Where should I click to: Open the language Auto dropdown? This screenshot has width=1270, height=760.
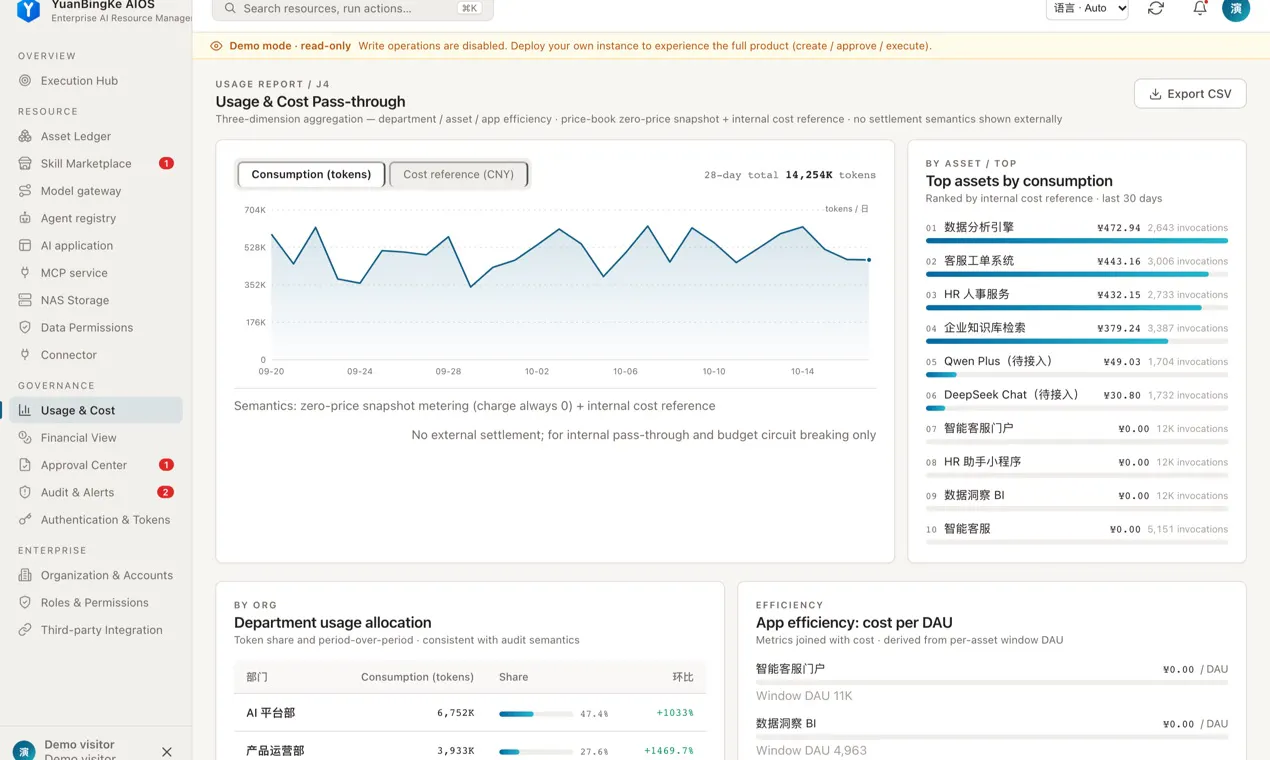[x=1087, y=8]
